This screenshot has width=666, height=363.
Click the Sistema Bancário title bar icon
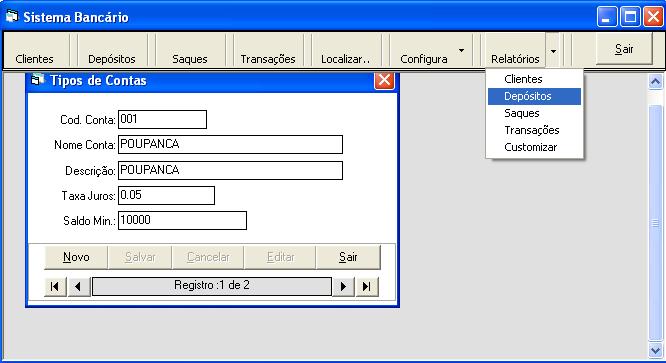pos(12,17)
